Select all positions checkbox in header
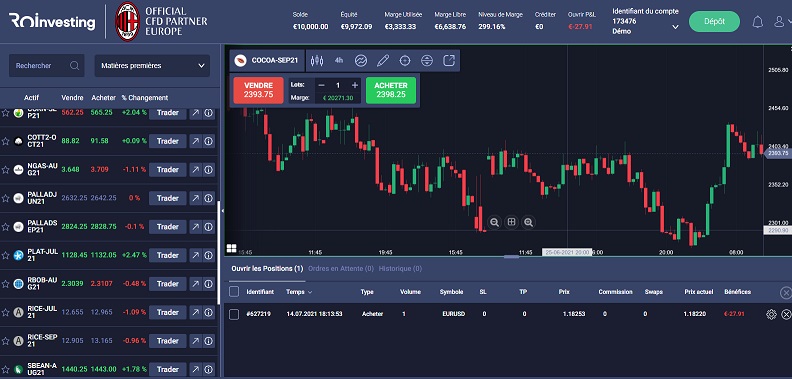Image resolution: width=792 pixels, height=379 pixels. (234, 292)
